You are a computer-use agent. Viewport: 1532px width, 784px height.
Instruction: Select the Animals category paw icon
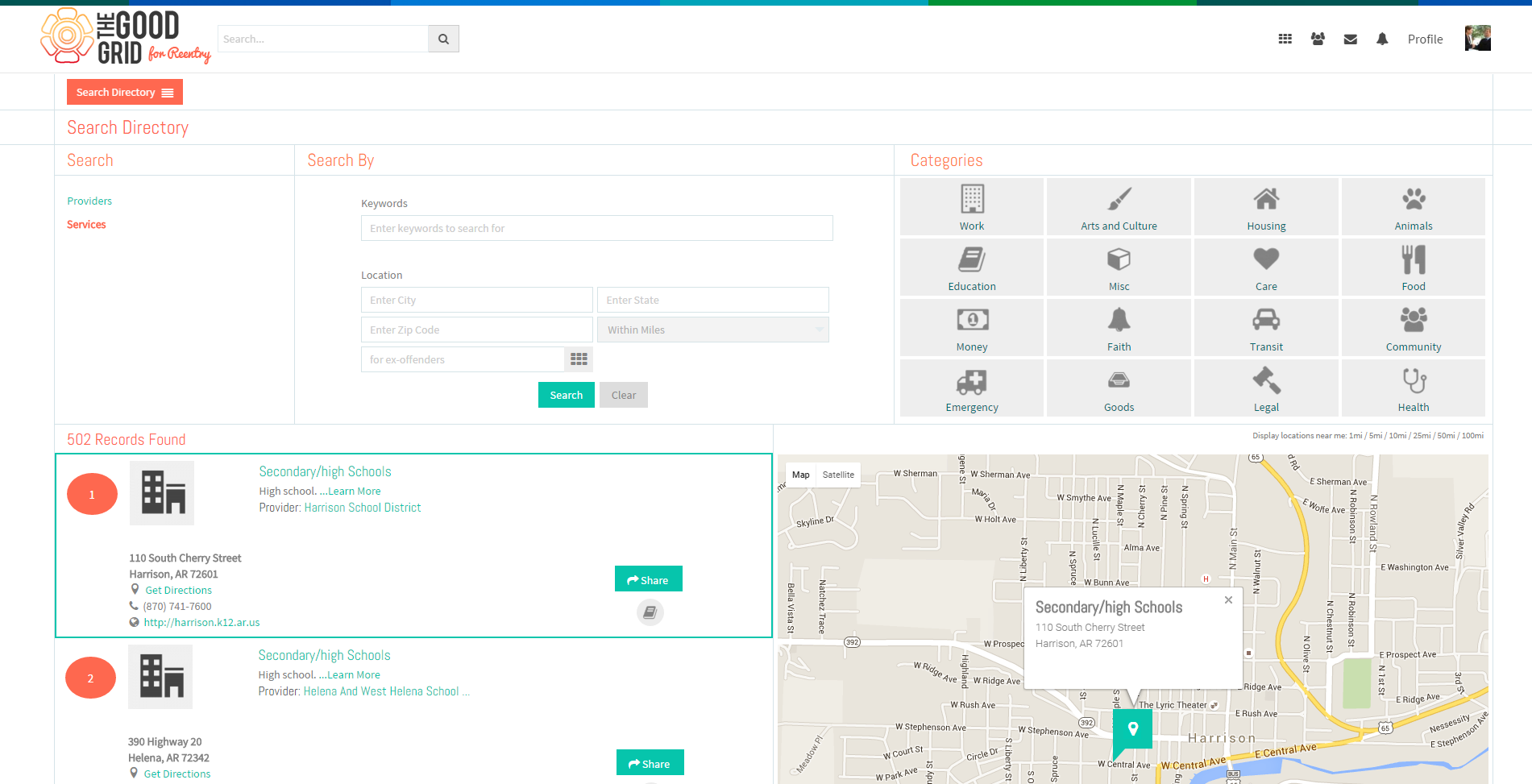tap(1413, 198)
